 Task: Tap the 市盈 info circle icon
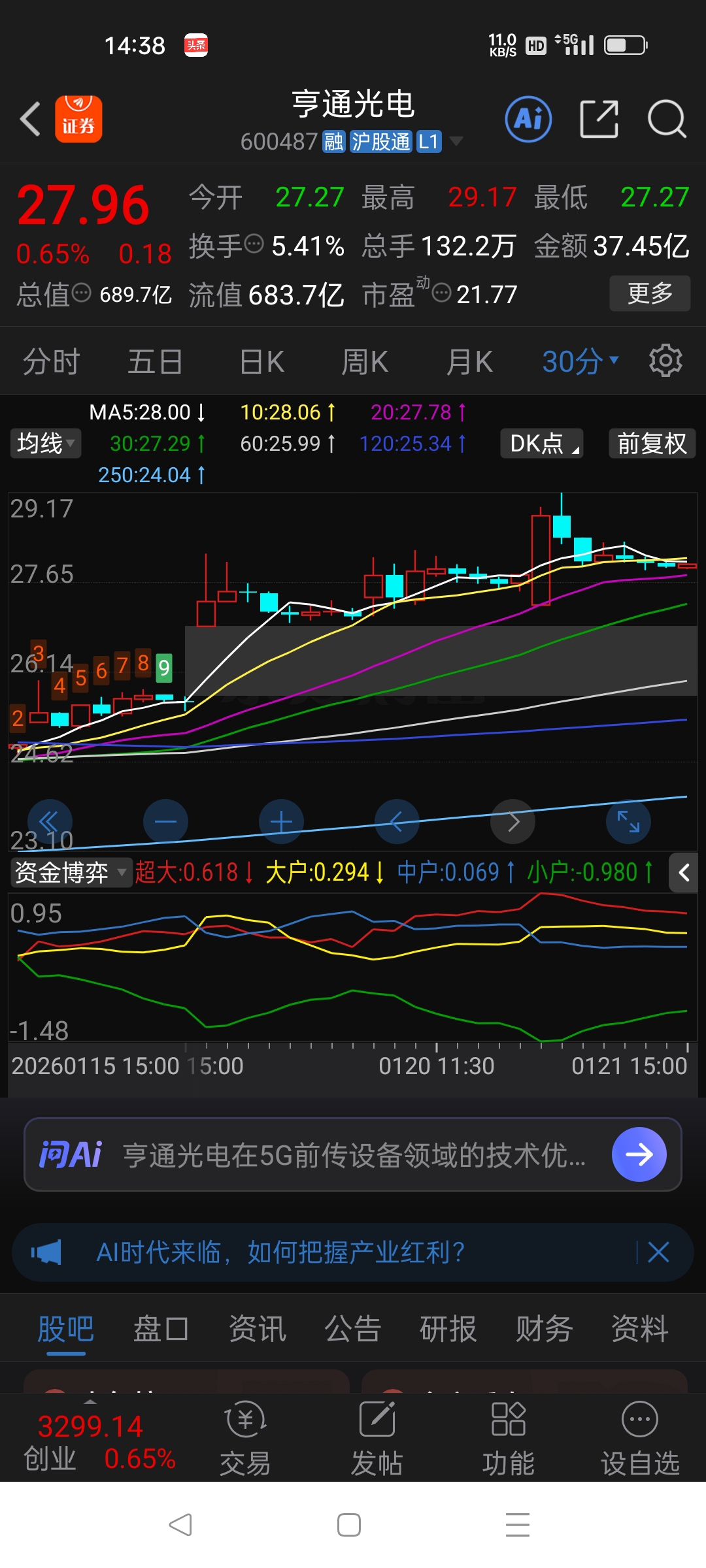click(x=442, y=293)
